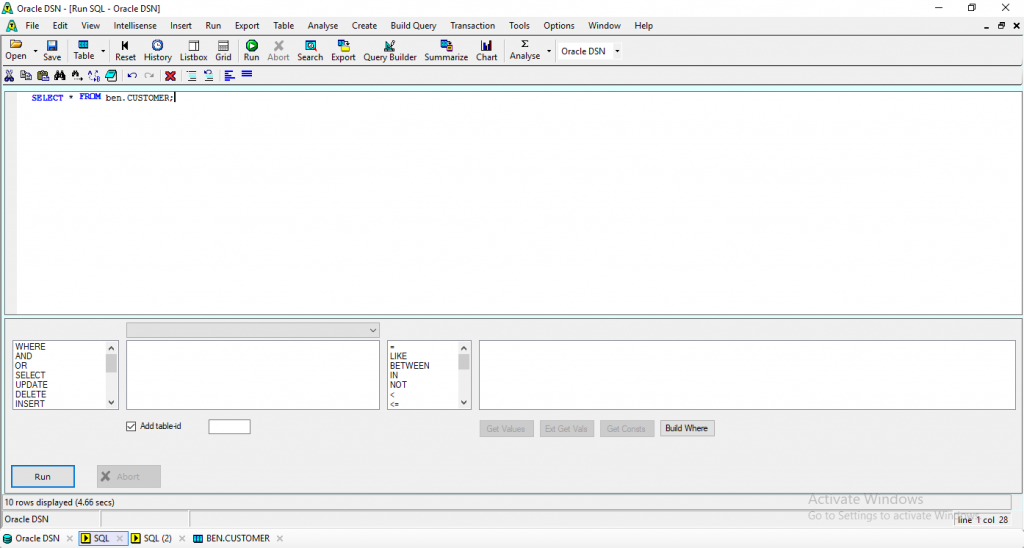Open the Query Builder tool
This screenshot has height=548, width=1024.
click(389, 50)
